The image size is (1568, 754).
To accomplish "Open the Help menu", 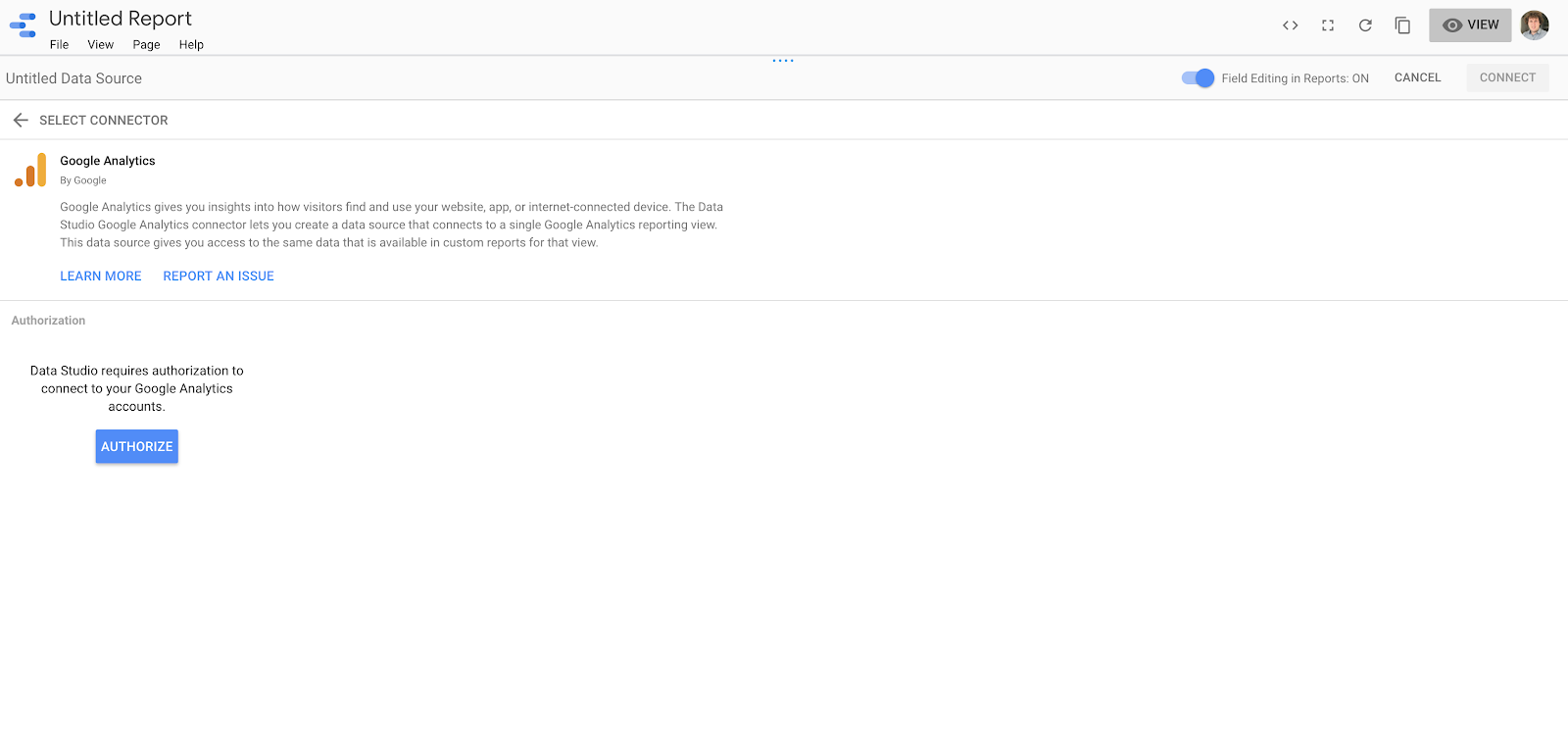I will coord(192,45).
